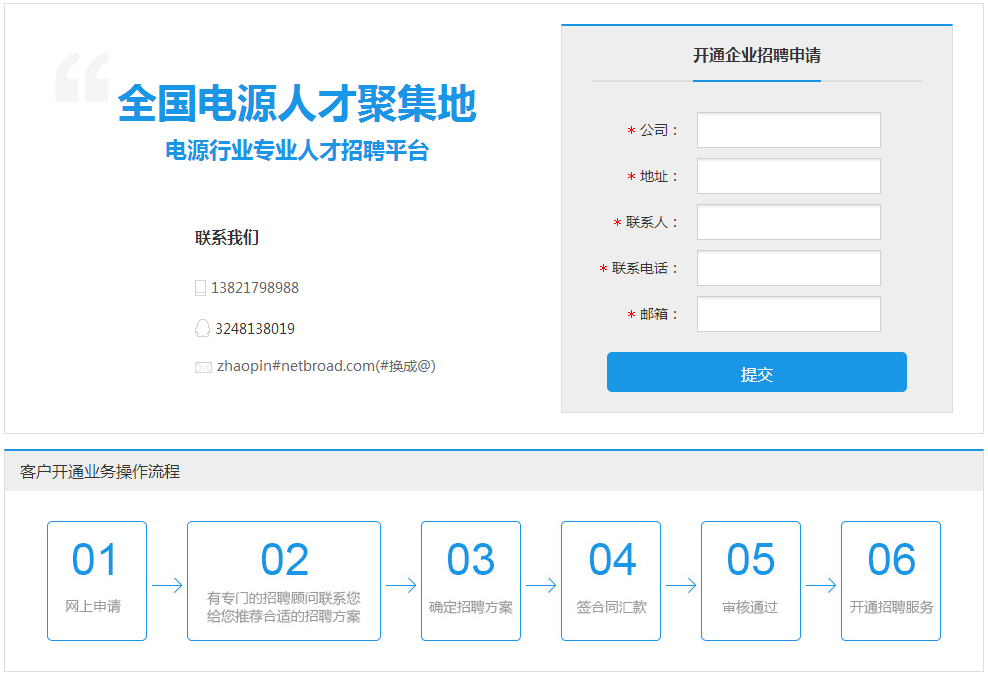
Task: Click the 客户开通业务操作流程 section header
Action: pyautogui.click(x=100, y=472)
